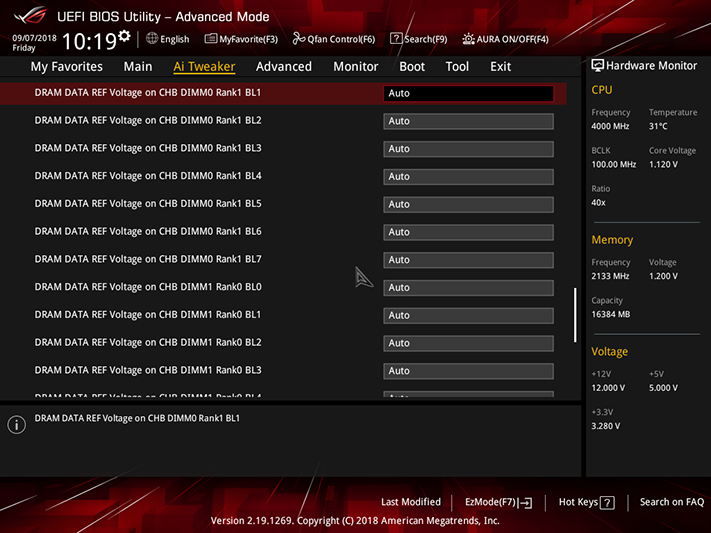
Task: Click the Hardware Monitor heading
Action: (651, 66)
